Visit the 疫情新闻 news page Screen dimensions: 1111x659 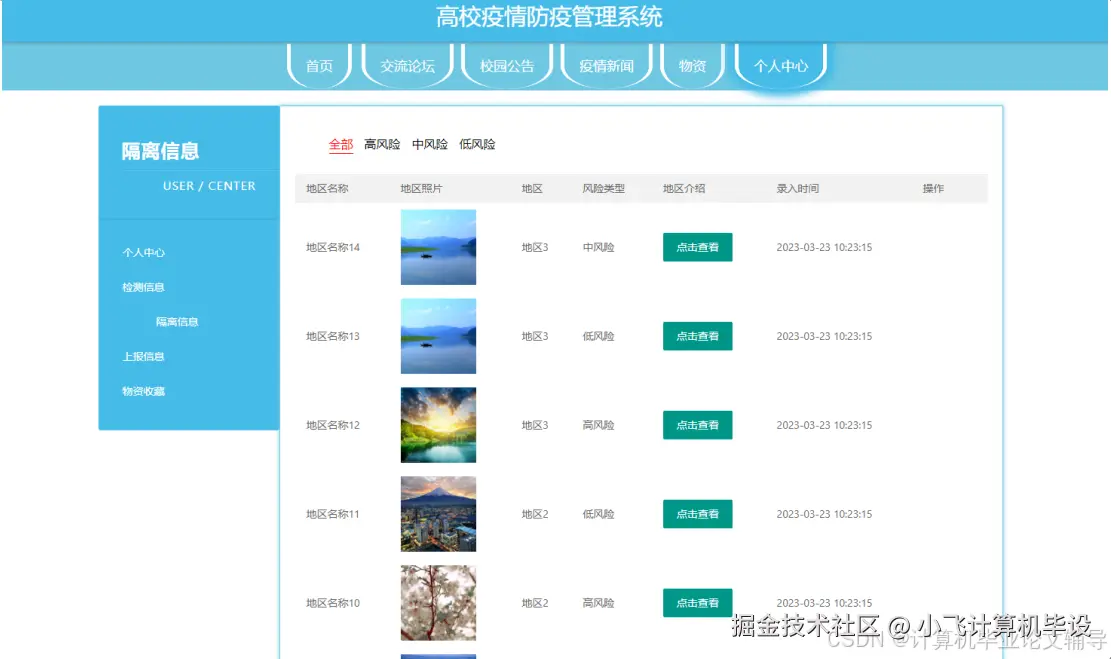click(605, 65)
